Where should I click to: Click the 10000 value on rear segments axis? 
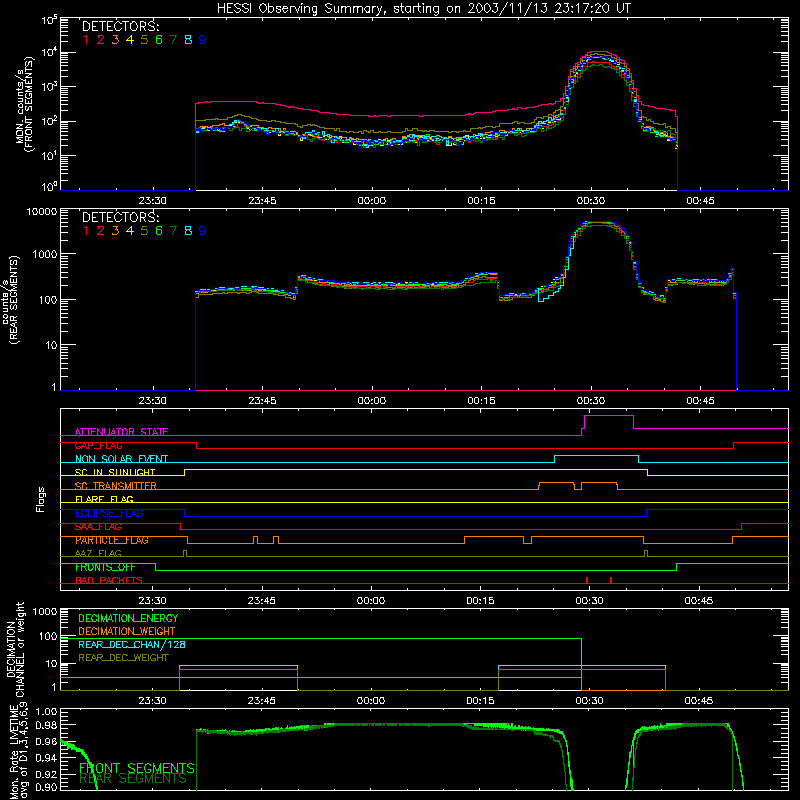coord(42,211)
